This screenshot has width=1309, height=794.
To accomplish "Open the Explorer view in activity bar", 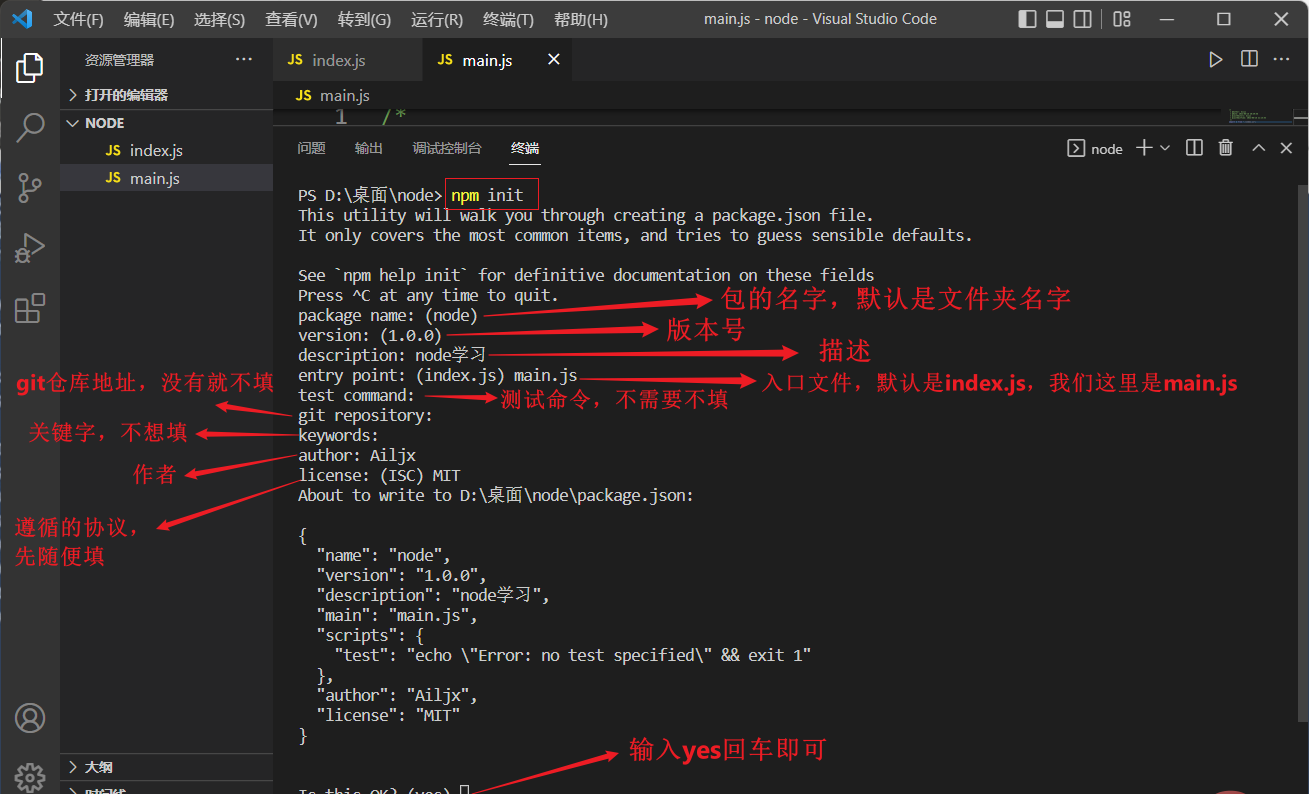I will tap(30, 67).
